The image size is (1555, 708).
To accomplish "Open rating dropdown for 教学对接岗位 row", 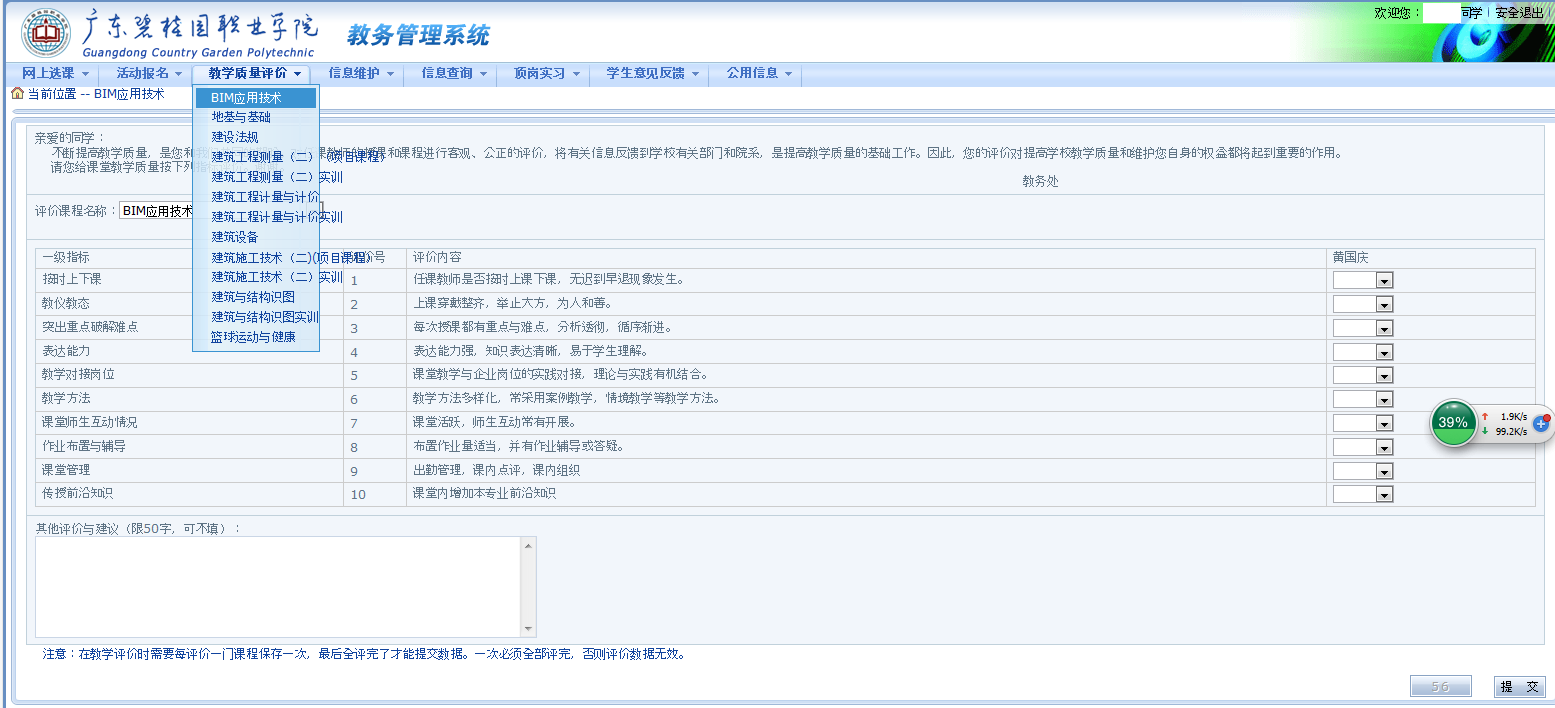I will point(1363,376).
